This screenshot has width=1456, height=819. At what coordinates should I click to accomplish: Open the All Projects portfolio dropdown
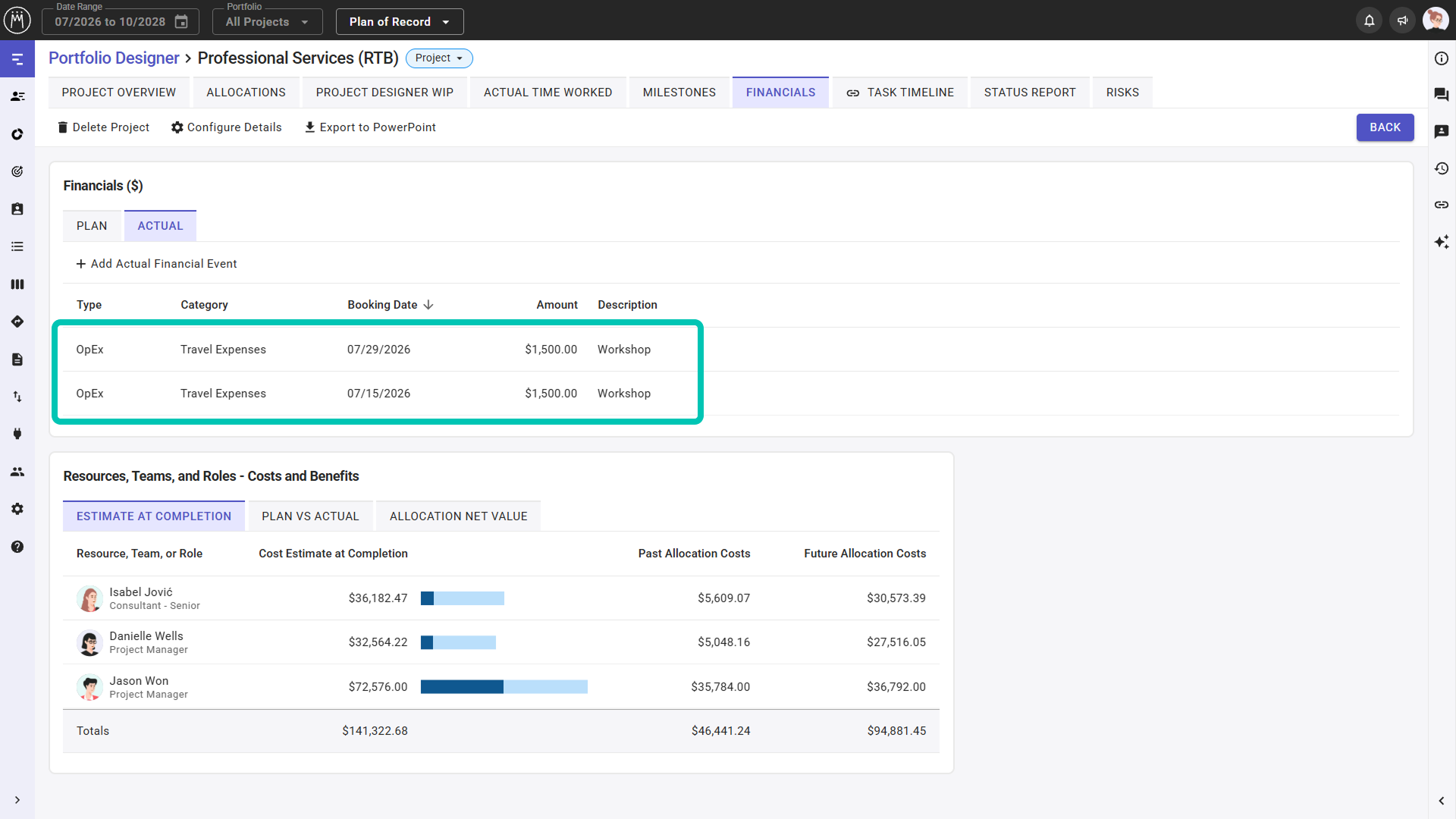pyautogui.click(x=267, y=22)
